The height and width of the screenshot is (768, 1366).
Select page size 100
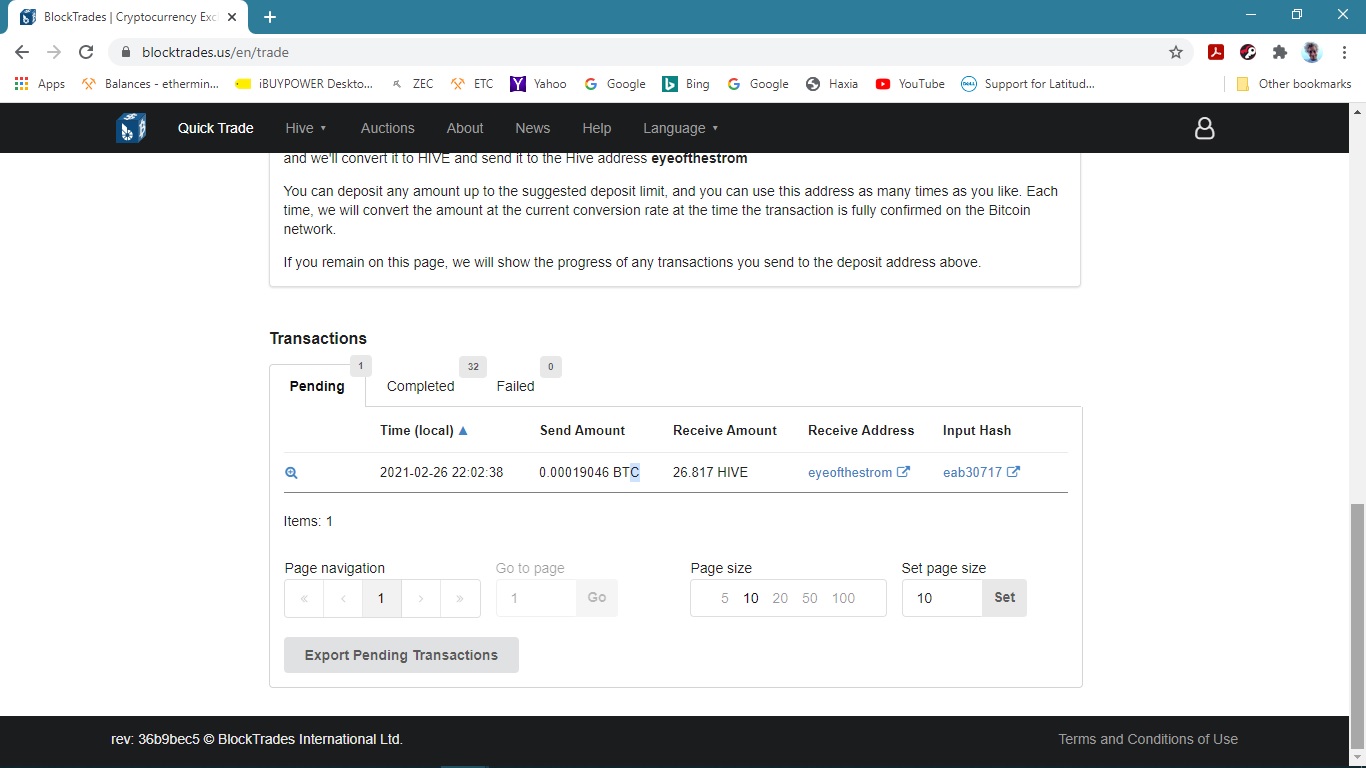tap(844, 598)
